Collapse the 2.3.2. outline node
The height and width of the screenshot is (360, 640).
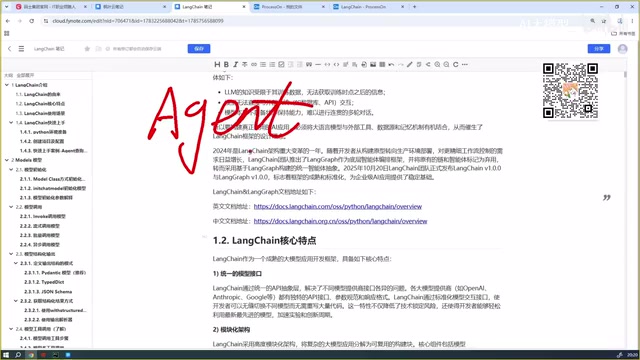pyautogui.click(x=16, y=301)
